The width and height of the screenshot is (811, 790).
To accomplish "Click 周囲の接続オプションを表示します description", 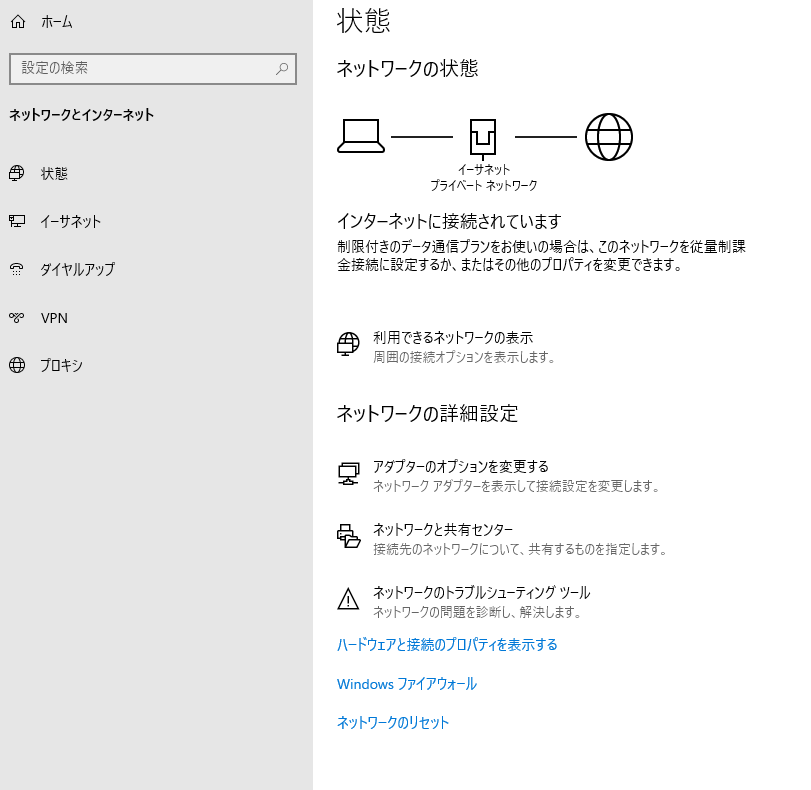I will click(464, 357).
